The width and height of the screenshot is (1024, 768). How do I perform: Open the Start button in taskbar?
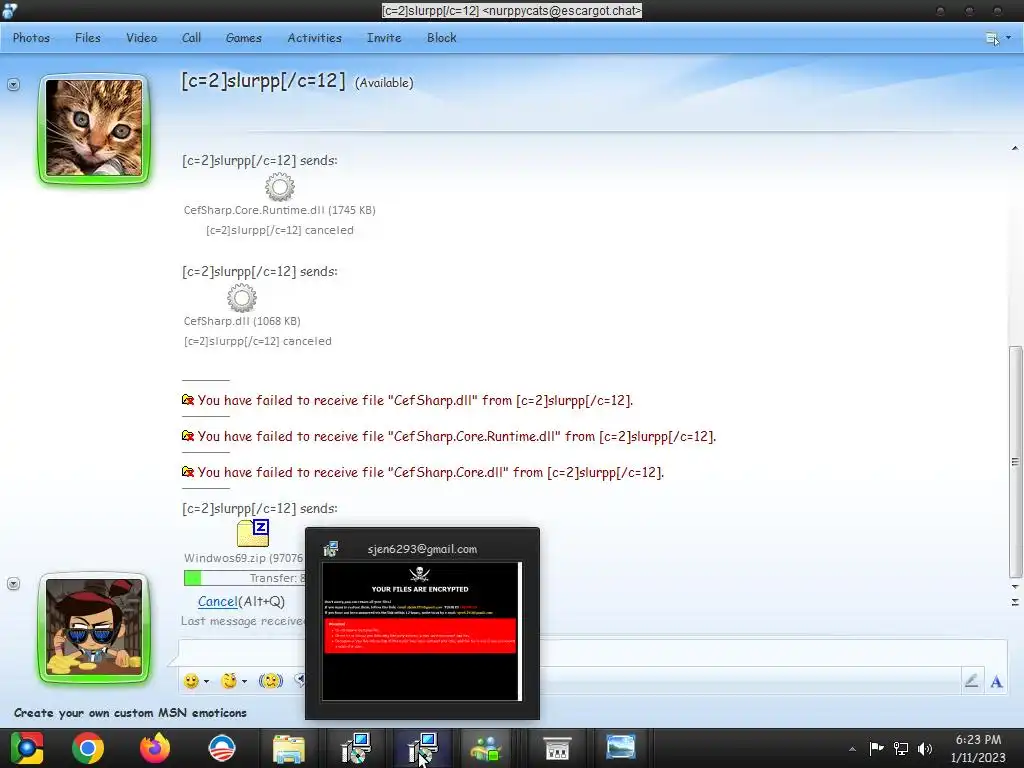point(26,748)
